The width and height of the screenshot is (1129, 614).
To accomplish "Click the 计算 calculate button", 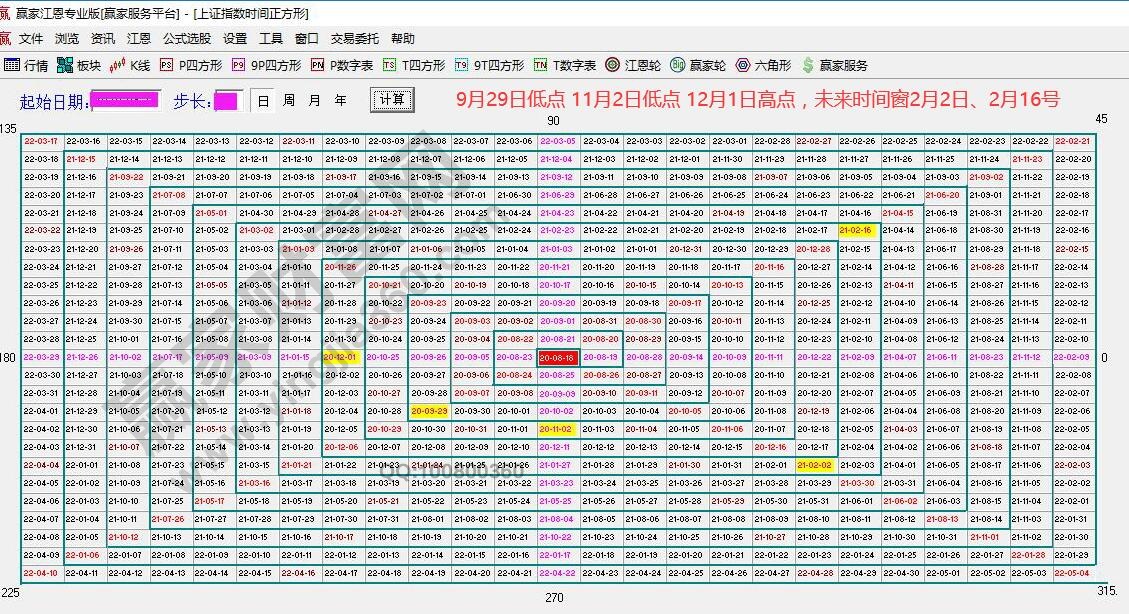I will pyautogui.click(x=392, y=100).
